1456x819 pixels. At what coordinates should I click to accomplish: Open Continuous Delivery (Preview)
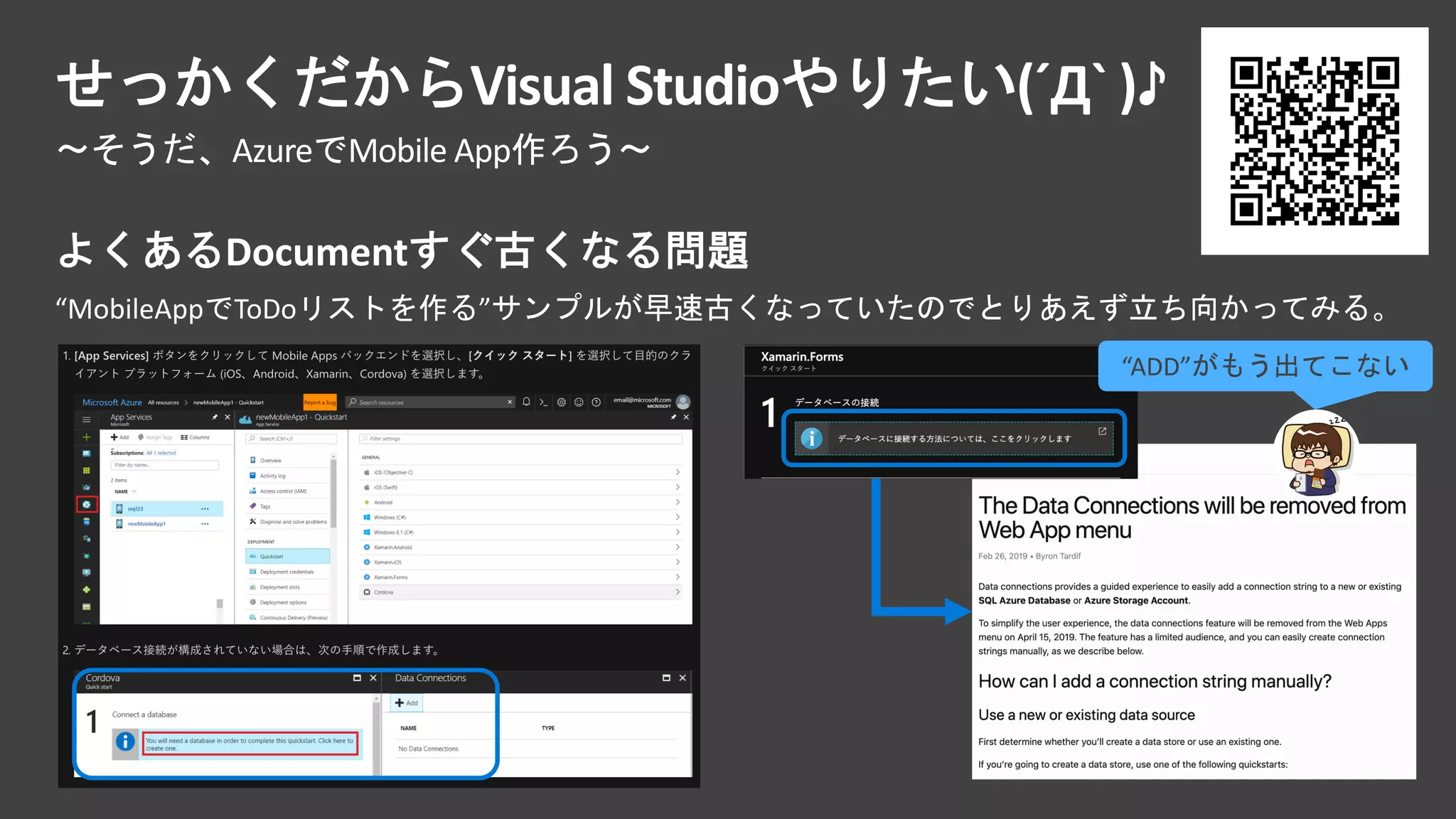coord(288,618)
